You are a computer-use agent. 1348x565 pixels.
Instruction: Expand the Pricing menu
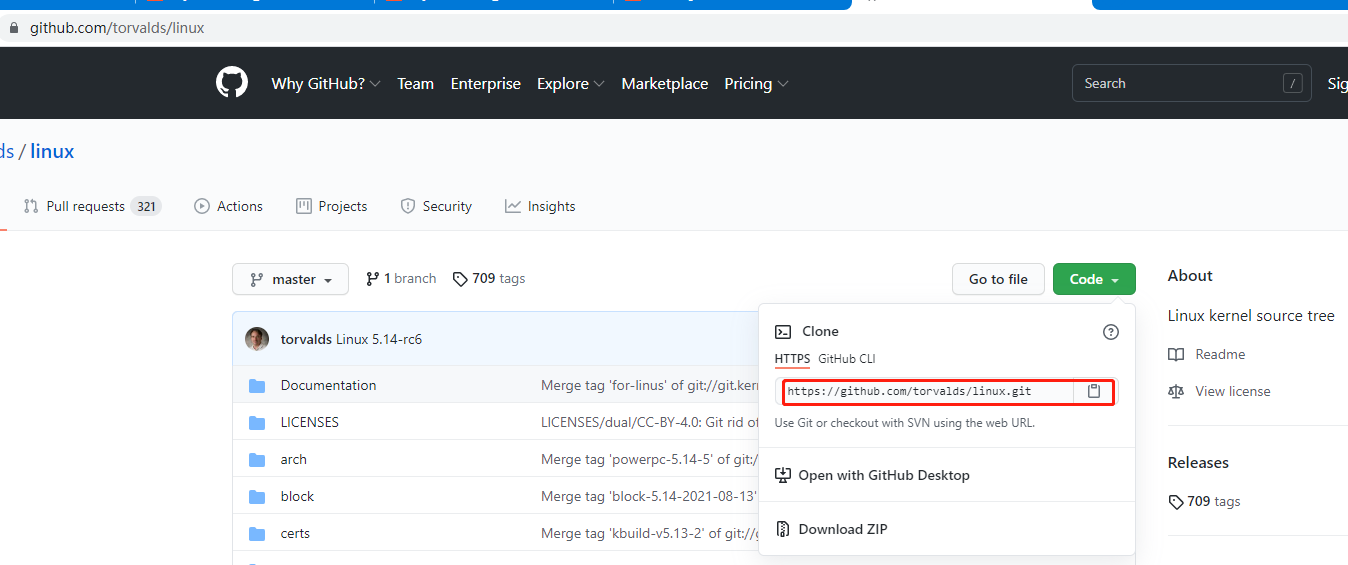point(756,84)
